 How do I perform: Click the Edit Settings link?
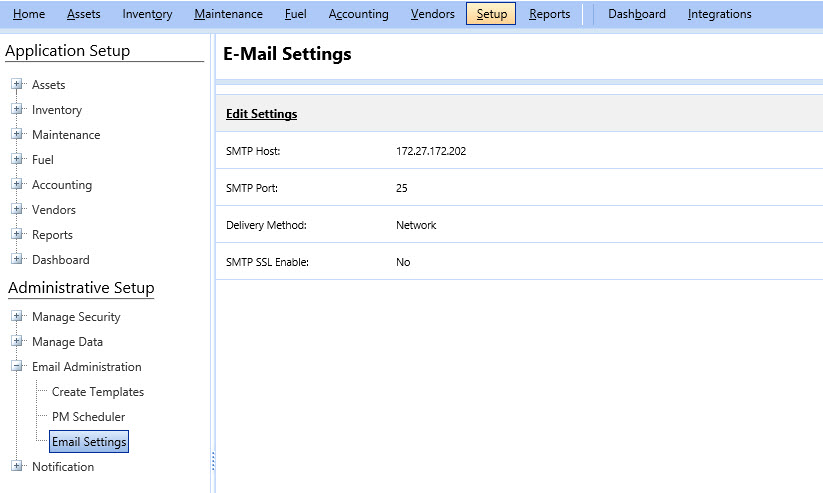coord(261,114)
